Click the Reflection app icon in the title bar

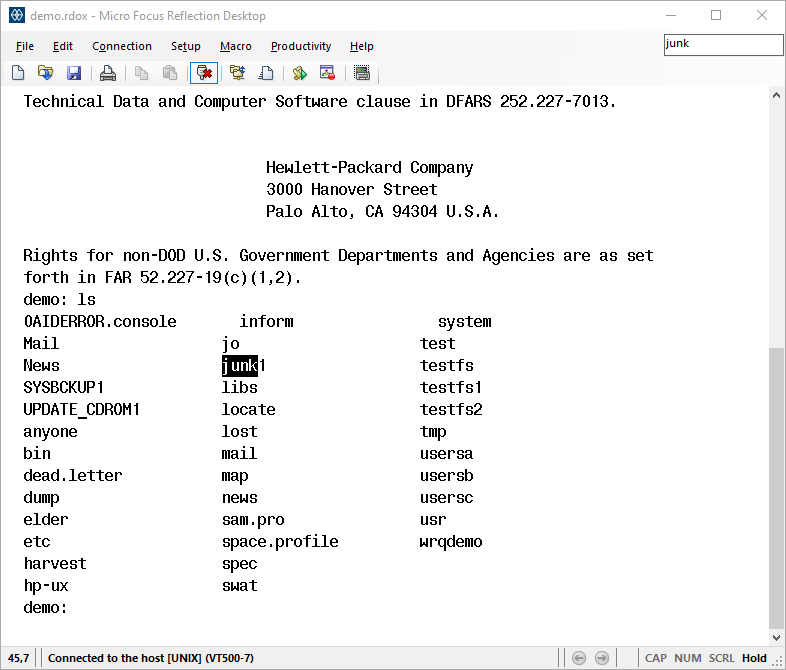tap(17, 16)
